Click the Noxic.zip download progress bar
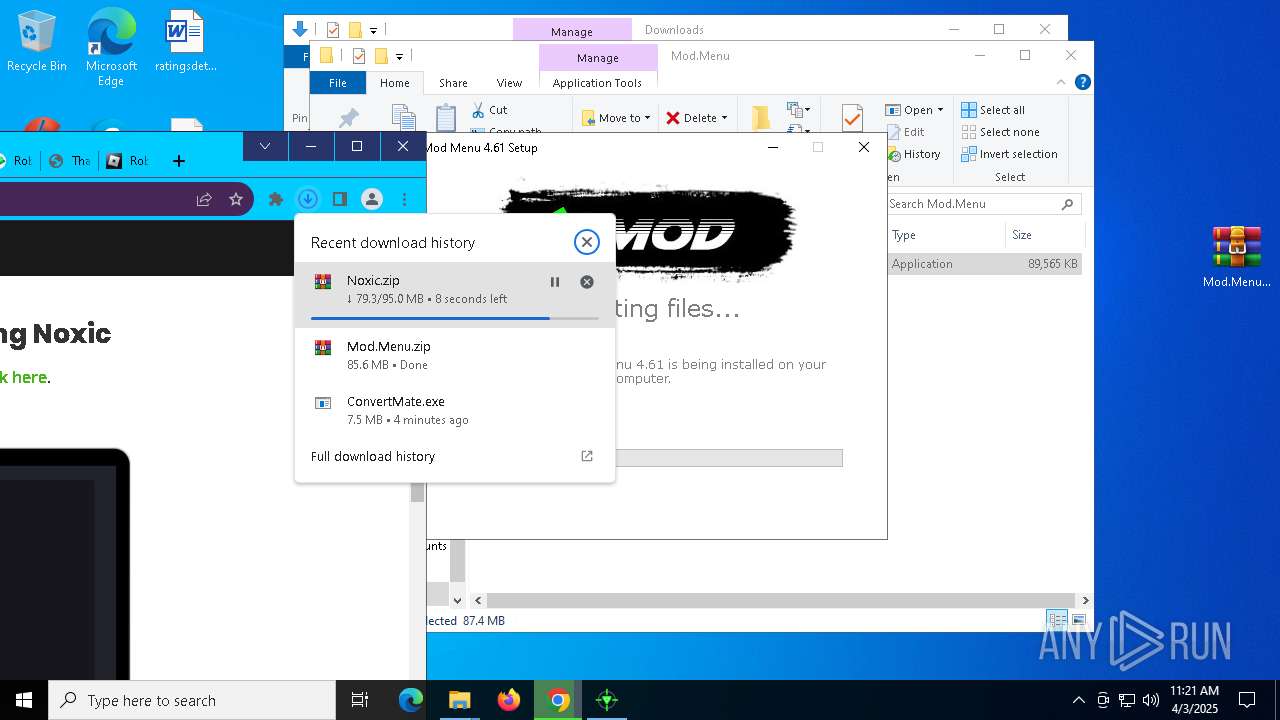Viewport: 1280px width, 720px height. pos(455,318)
